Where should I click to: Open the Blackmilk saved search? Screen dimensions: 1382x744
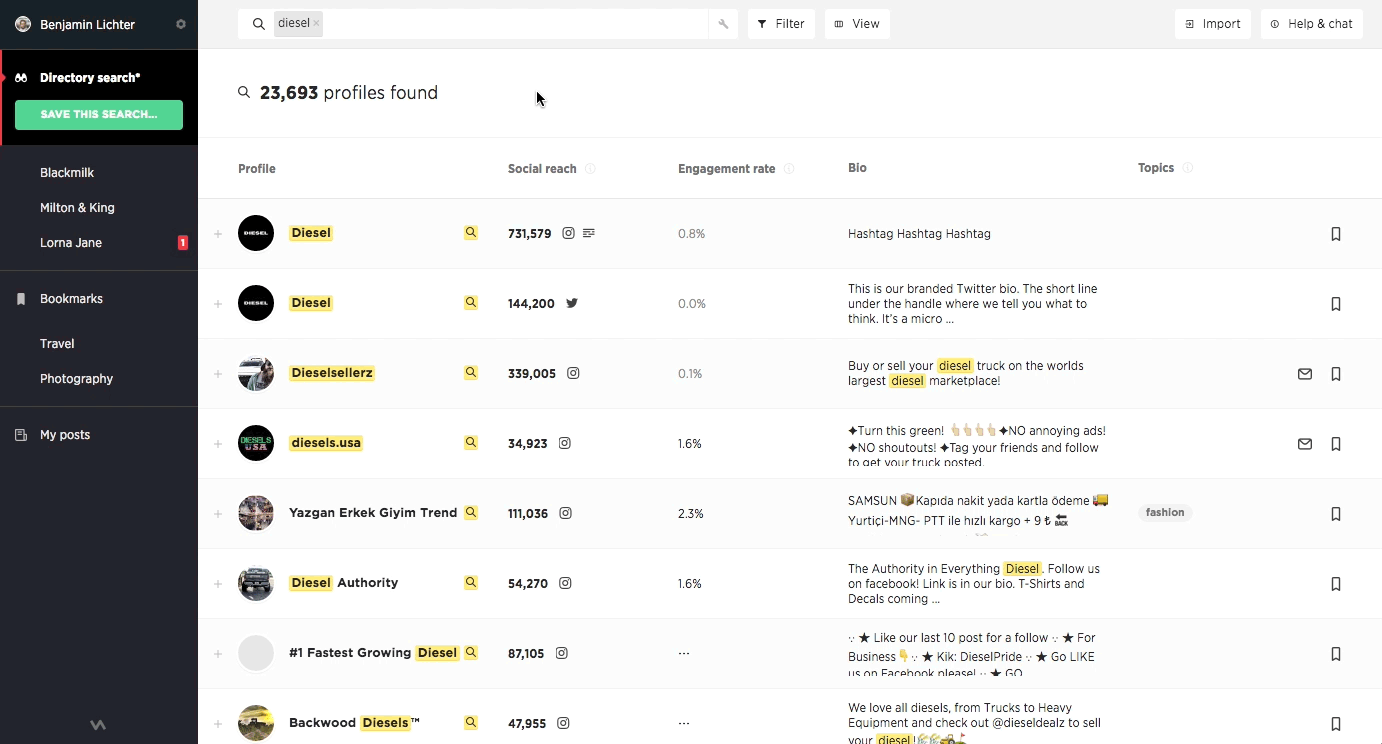click(x=67, y=173)
